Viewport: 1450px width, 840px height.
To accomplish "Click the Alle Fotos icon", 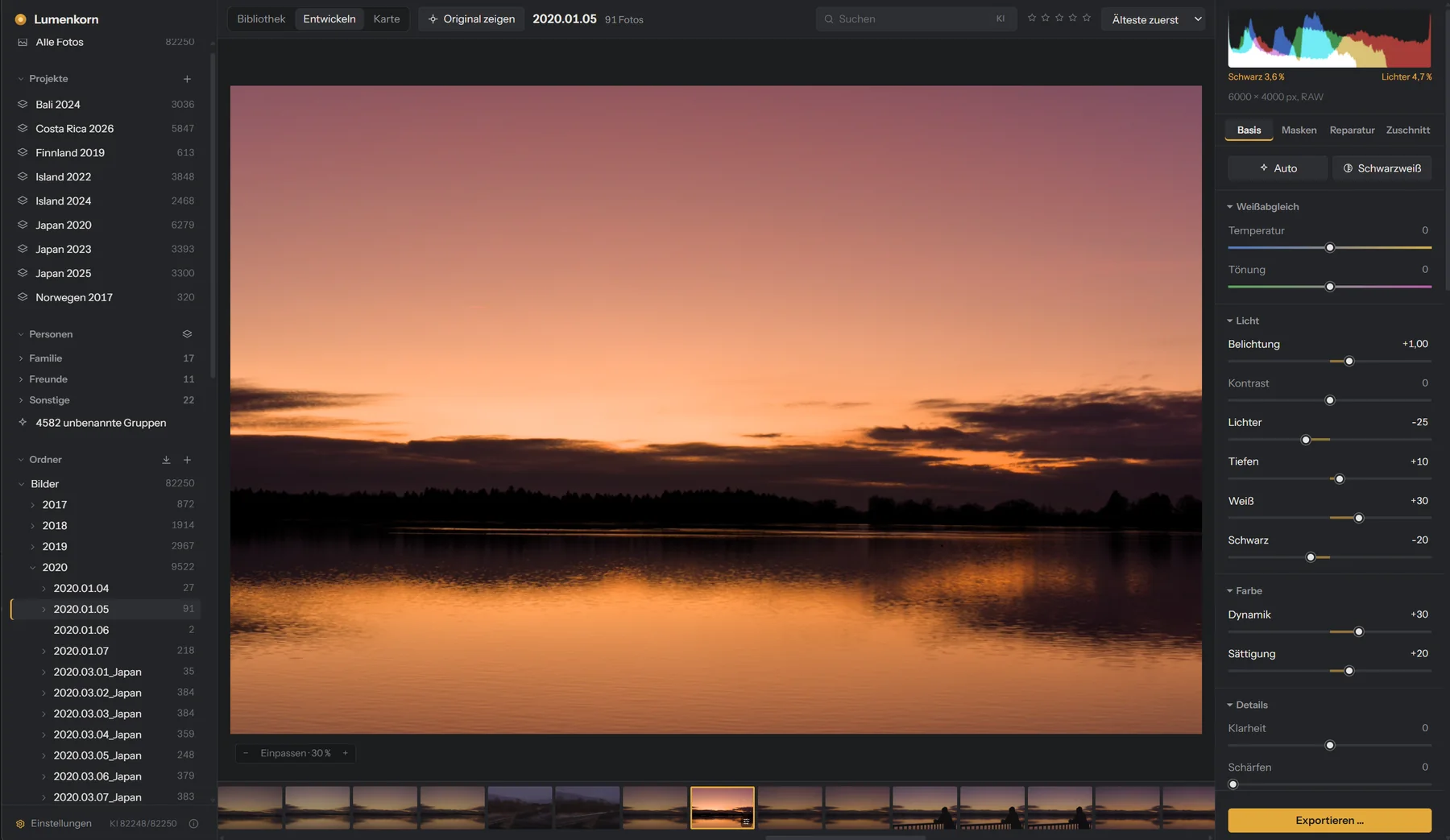I will coord(23,42).
